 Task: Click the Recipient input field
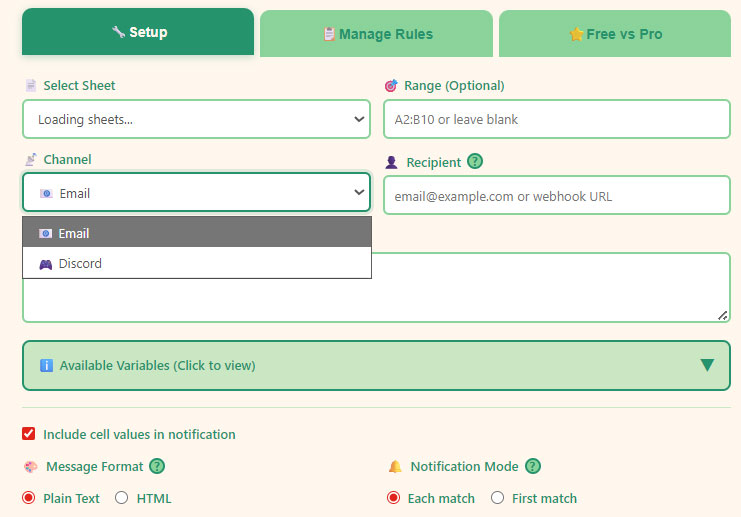(557, 195)
